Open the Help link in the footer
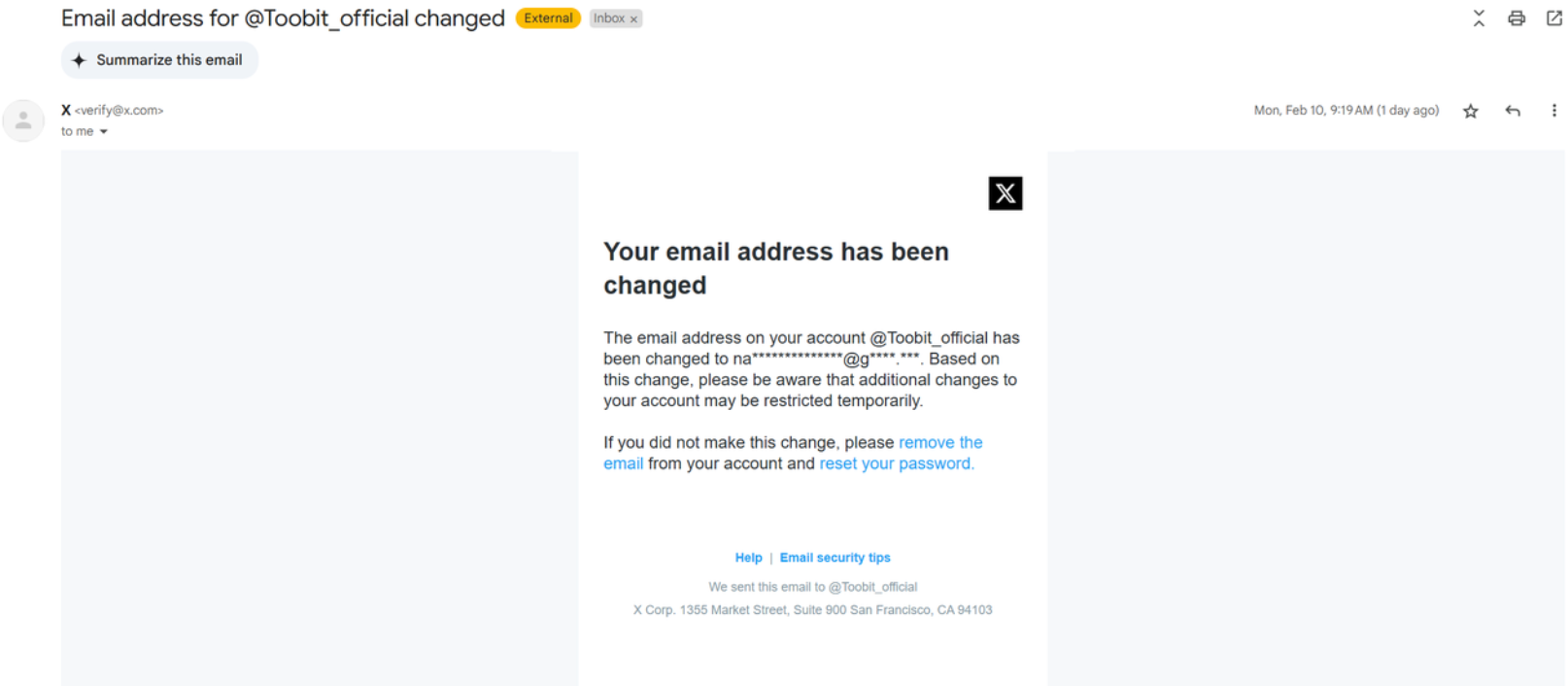This screenshot has width=1568, height=686. 748,558
